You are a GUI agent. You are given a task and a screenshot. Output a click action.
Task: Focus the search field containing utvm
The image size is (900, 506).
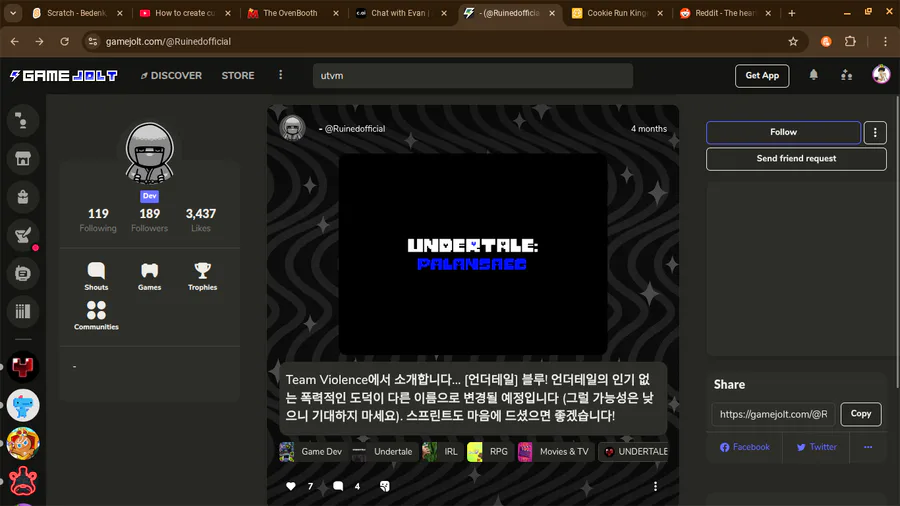pyautogui.click(x=472, y=76)
